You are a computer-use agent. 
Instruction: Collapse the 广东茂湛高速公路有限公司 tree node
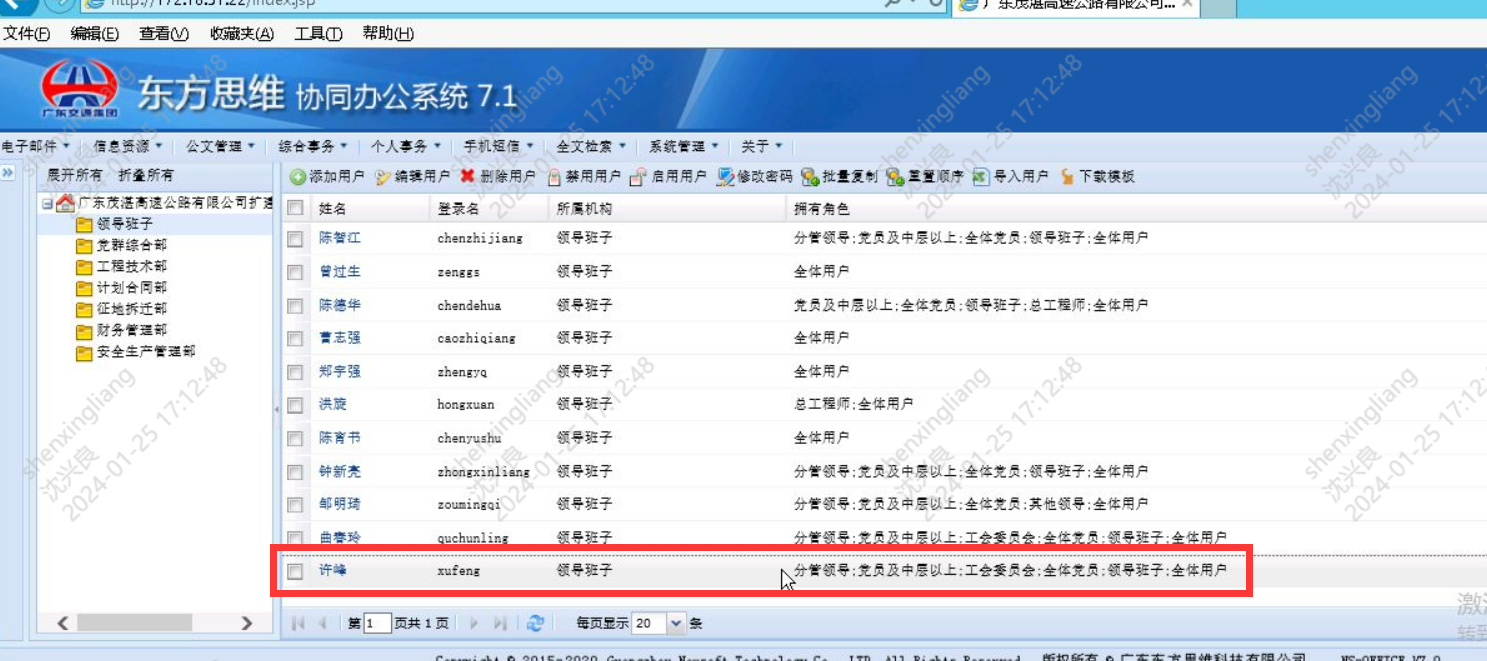click(x=46, y=204)
